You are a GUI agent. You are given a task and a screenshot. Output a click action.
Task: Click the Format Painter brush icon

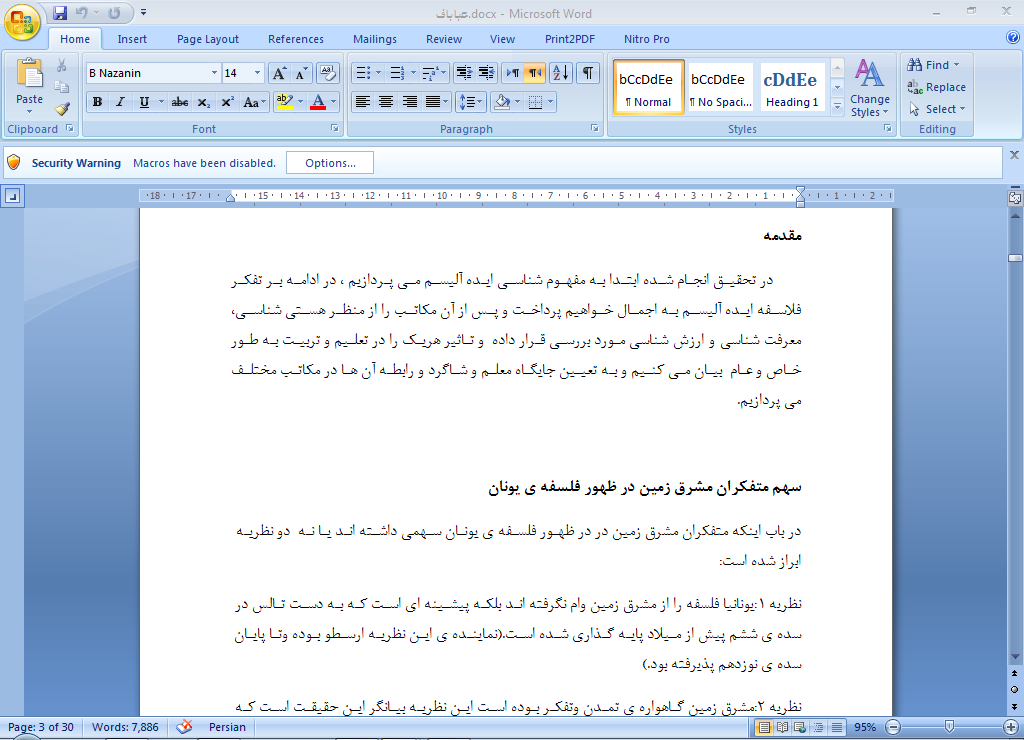(62, 109)
